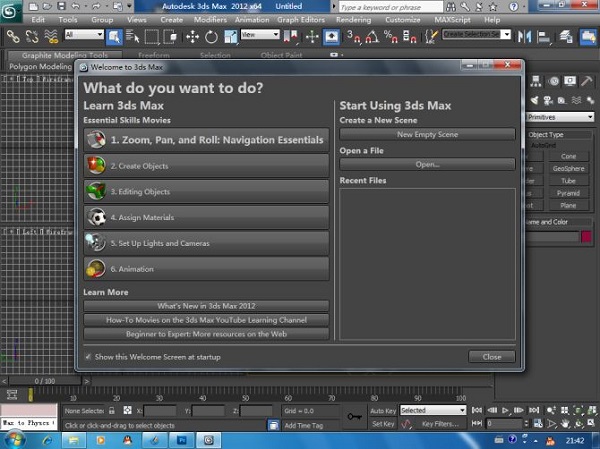Click the X coordinate input field

point(160,411)
